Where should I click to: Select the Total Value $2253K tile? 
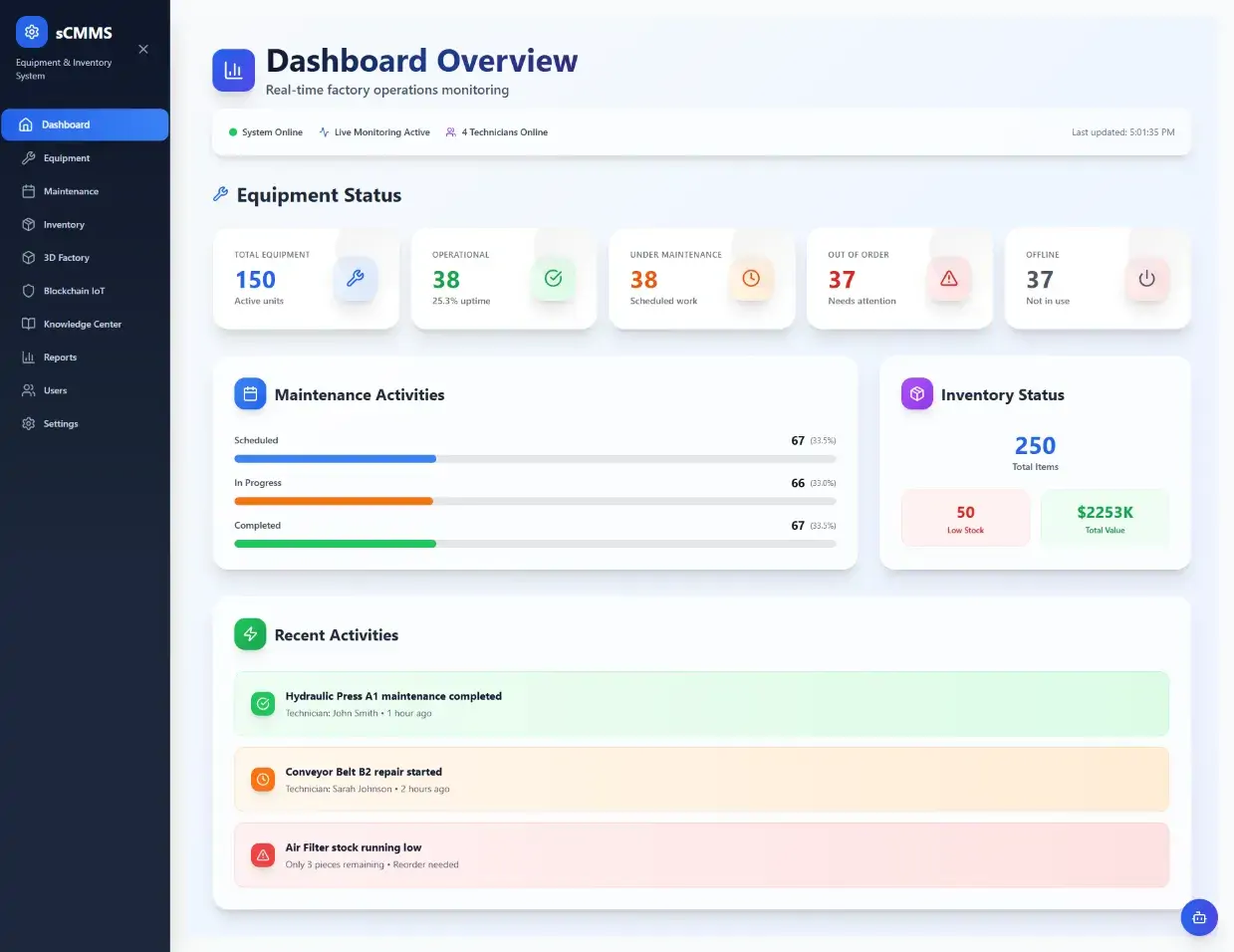click(x=1105, y=518)
